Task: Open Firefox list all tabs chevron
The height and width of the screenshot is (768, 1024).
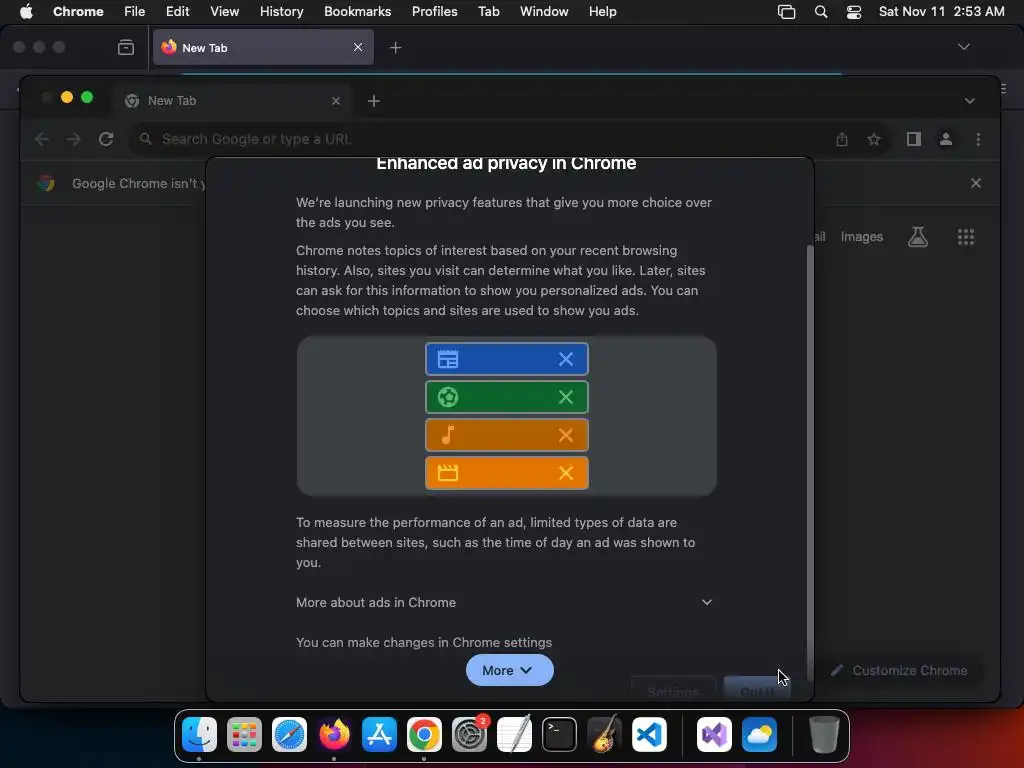Action: tap(963, 47)
